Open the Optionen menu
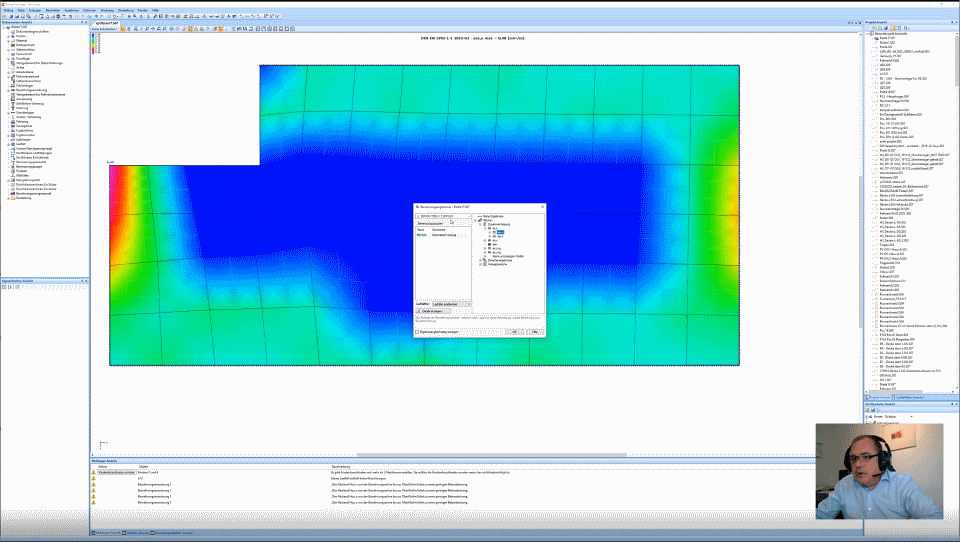This screenshot has height=542, width=960. (x=89, y=10)
